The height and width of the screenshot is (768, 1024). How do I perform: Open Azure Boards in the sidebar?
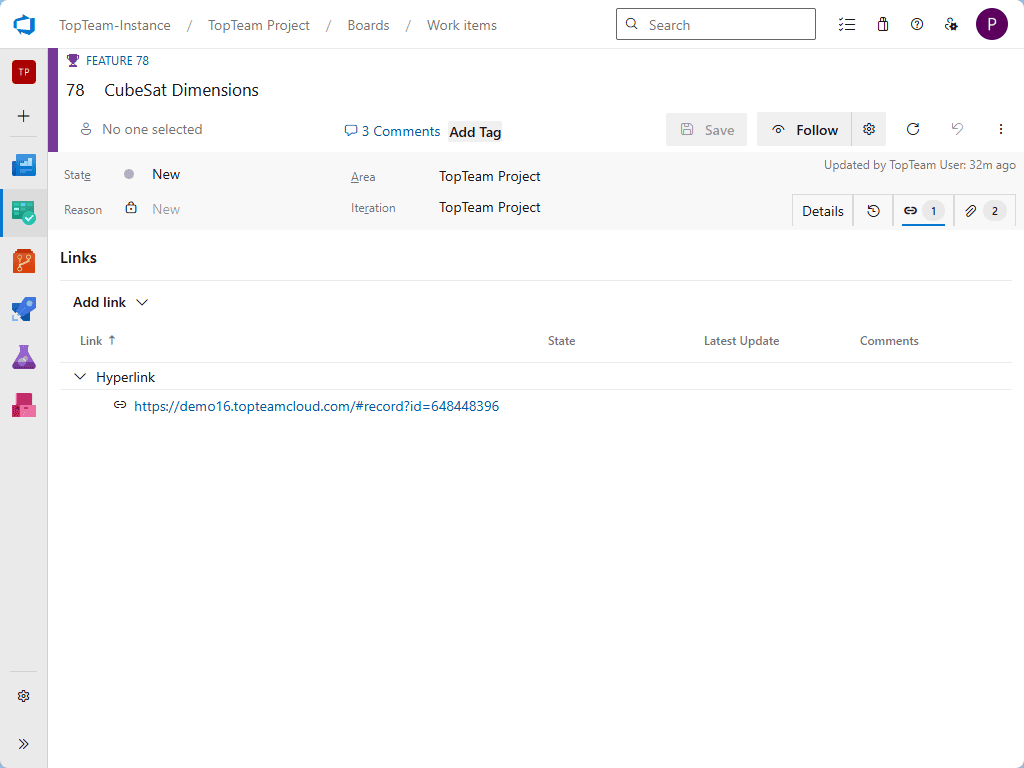[24, 212]
